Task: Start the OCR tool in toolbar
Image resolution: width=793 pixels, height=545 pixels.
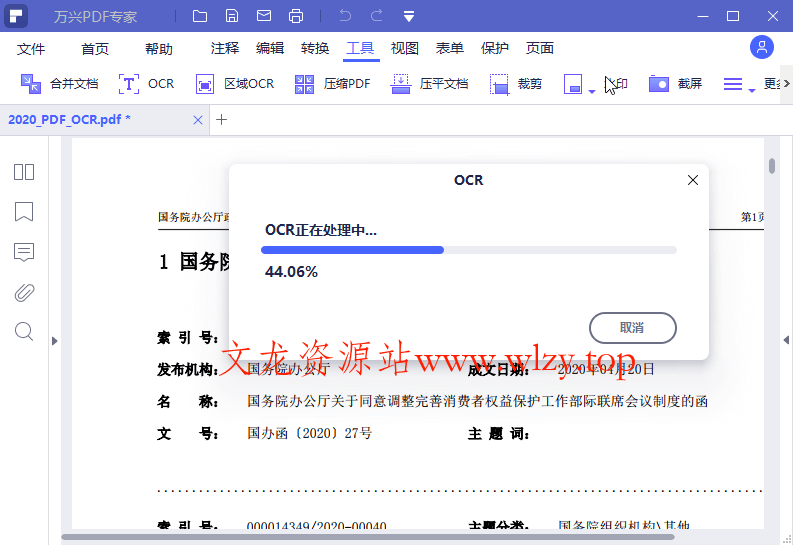Action: click(x=146, y=84)
